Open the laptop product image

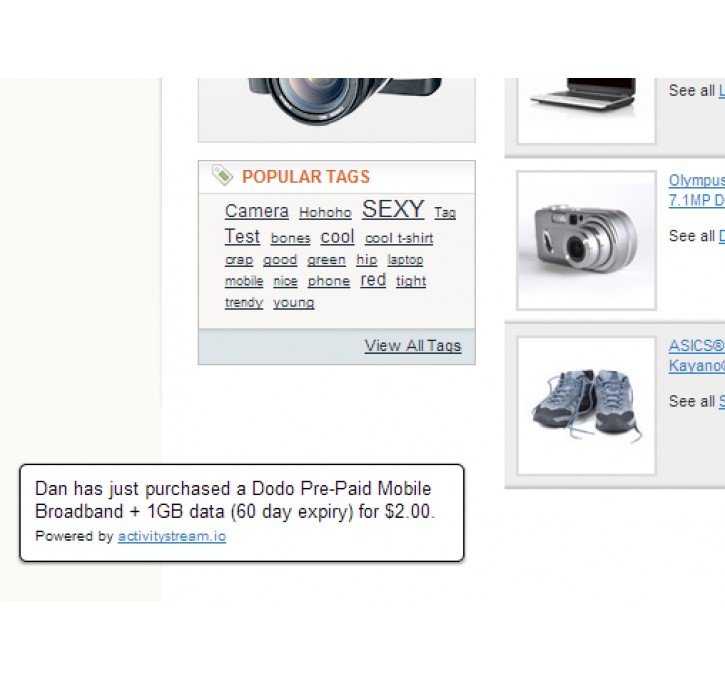coord(586,98)
